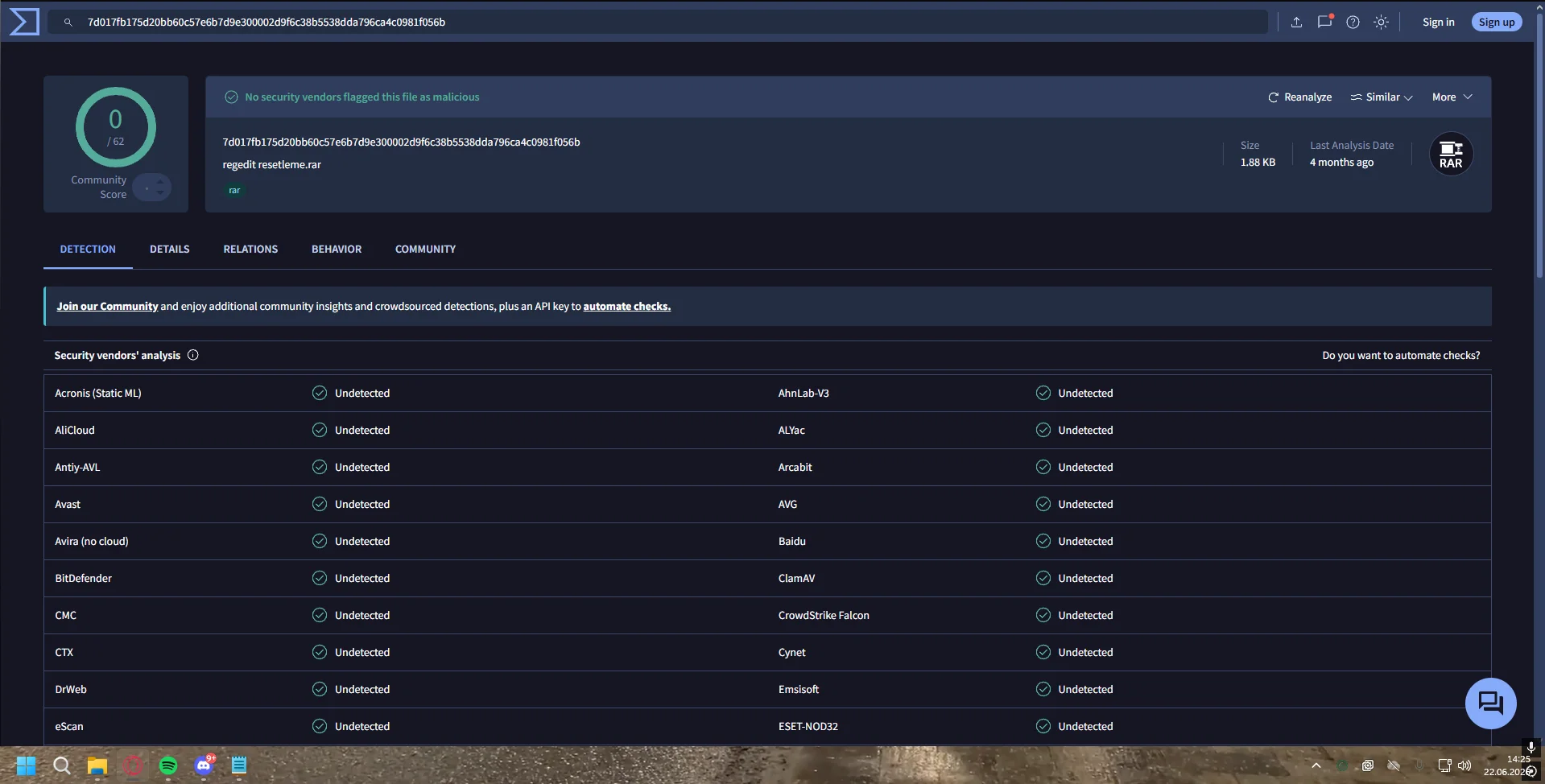The image size is (1545, 784).
Task: Click the Reanalyze button
Action: 1299,97
